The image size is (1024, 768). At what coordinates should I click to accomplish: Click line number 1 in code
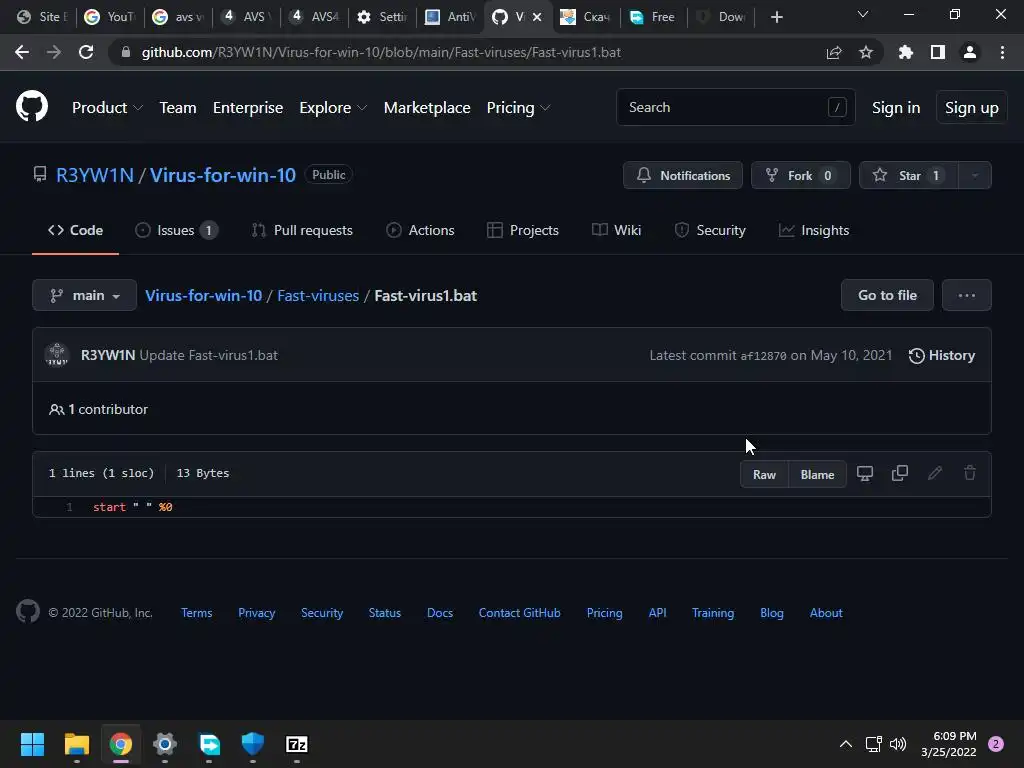[x=69, y=507]
